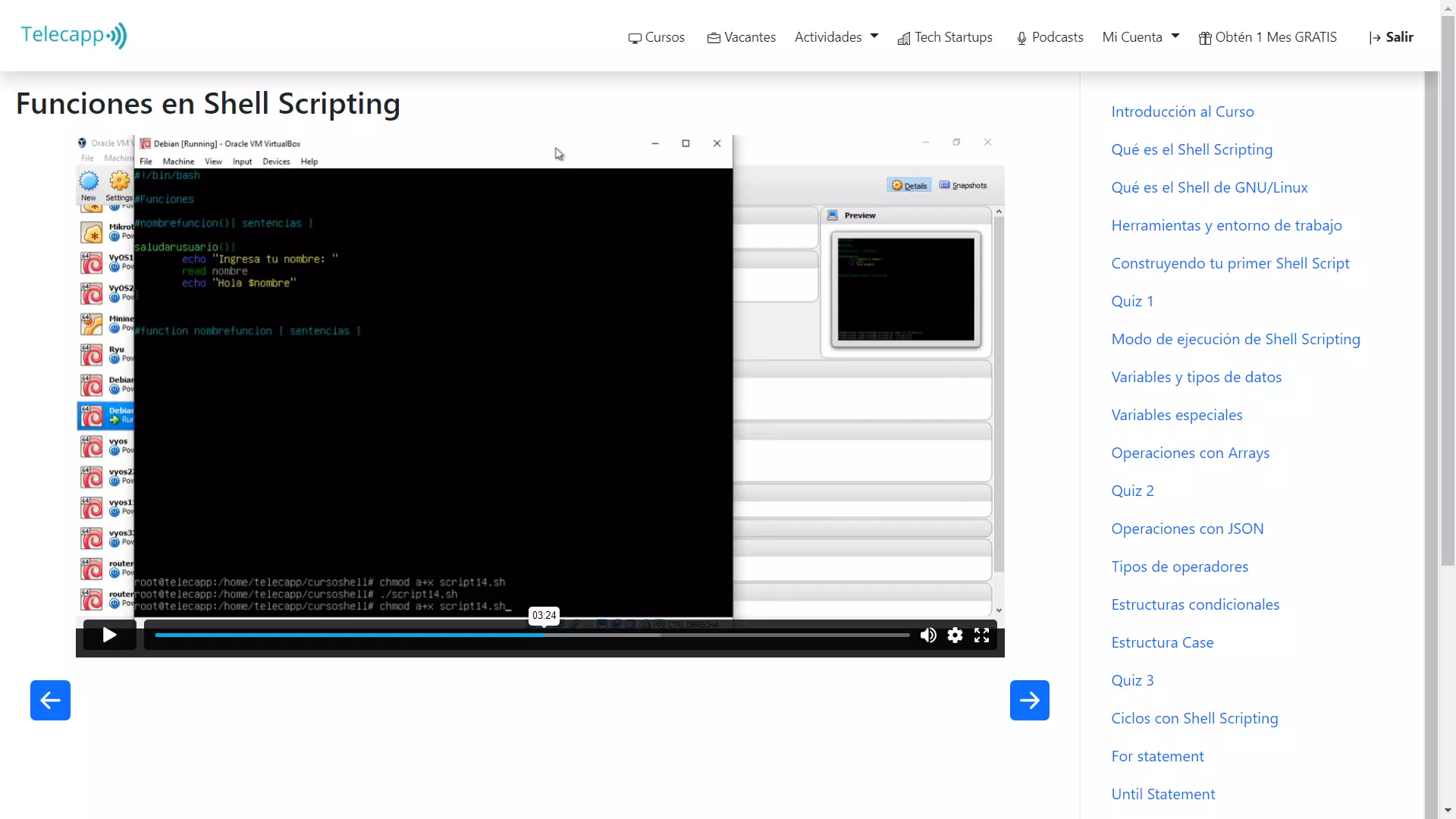Viewport: 1456px width, 819px height.
Task: Open the Podcasts section
Action: [1050, 37]
